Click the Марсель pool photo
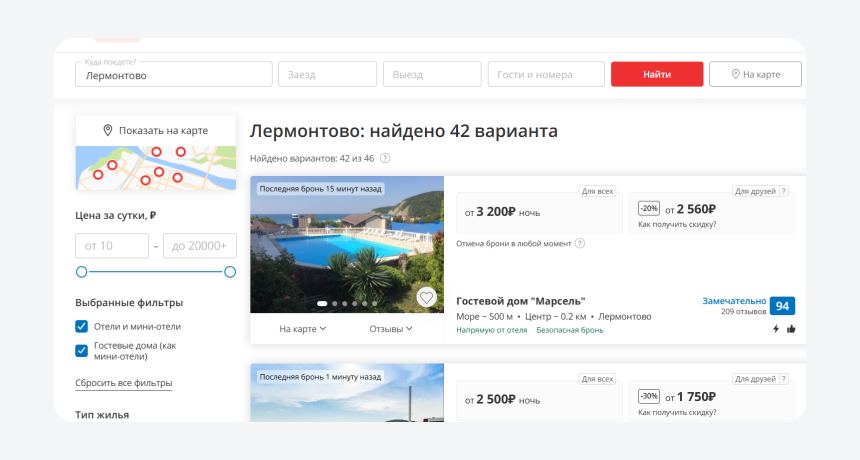The height and width of the screenshot is (460, 860). [x=347, y=245]
